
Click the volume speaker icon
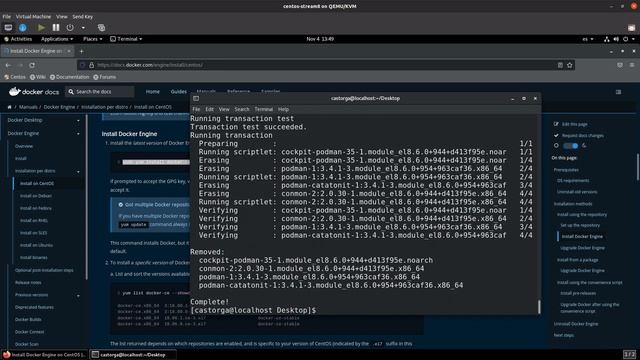pyautogui.click(x=616, y=39)
